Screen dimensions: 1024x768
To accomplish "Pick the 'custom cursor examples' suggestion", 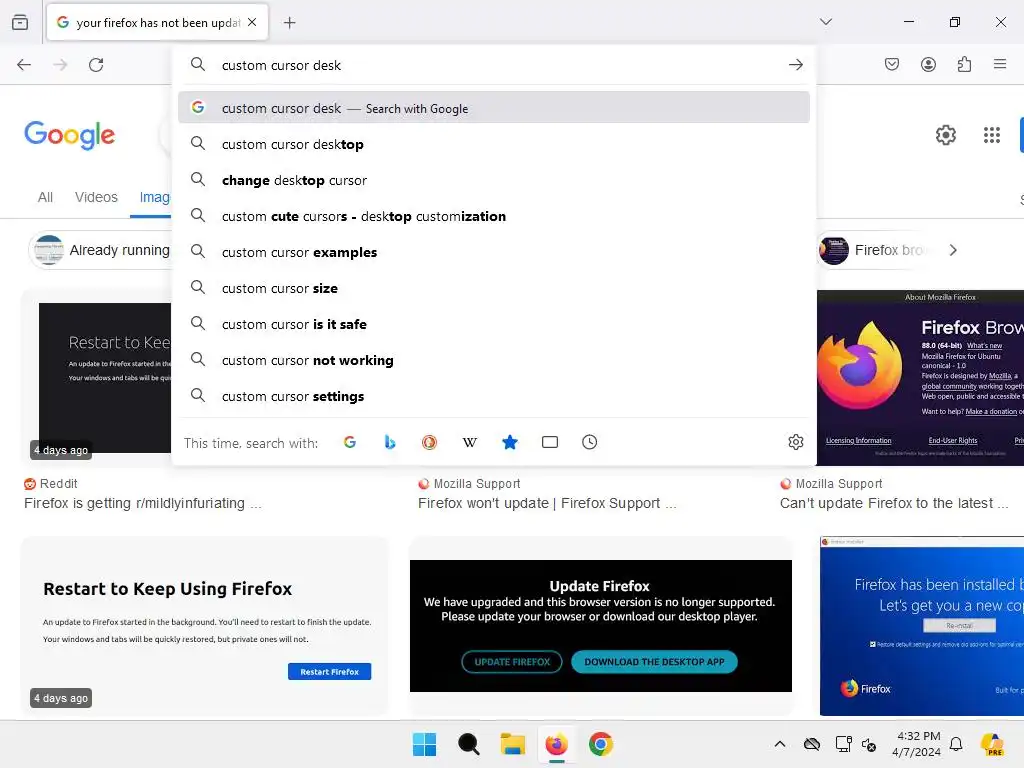I will pyautogui.click(x=494, y=252).
